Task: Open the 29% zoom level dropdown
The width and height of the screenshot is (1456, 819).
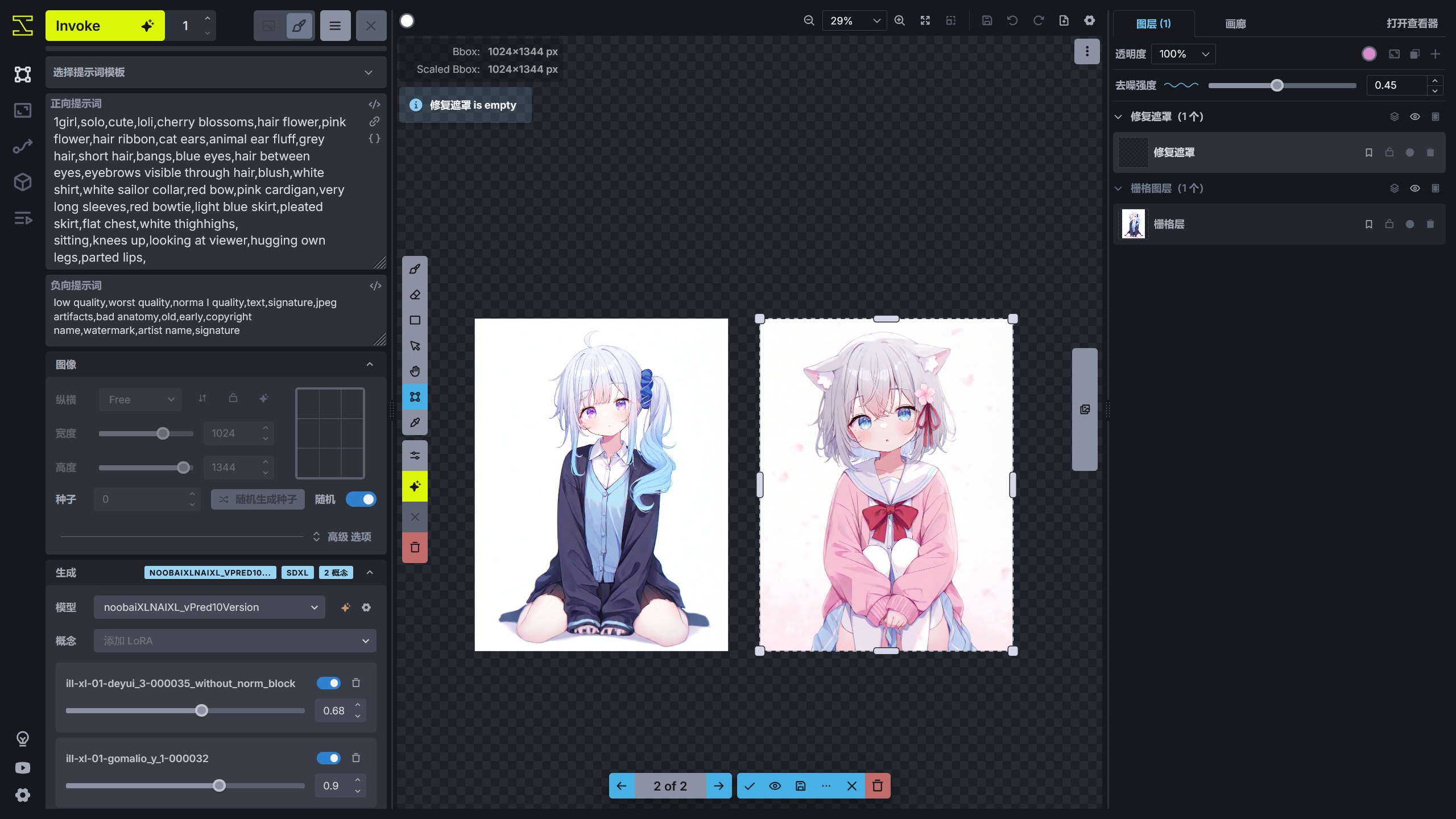Action: 854,20
